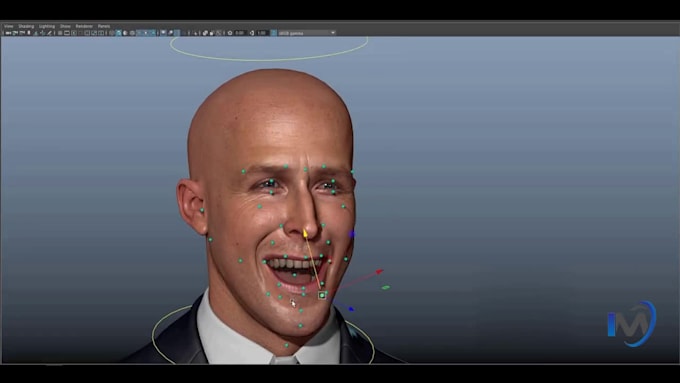Click the exposure reset icon
The width and height of the screenshot is (680, 383).
coord(230,33)
